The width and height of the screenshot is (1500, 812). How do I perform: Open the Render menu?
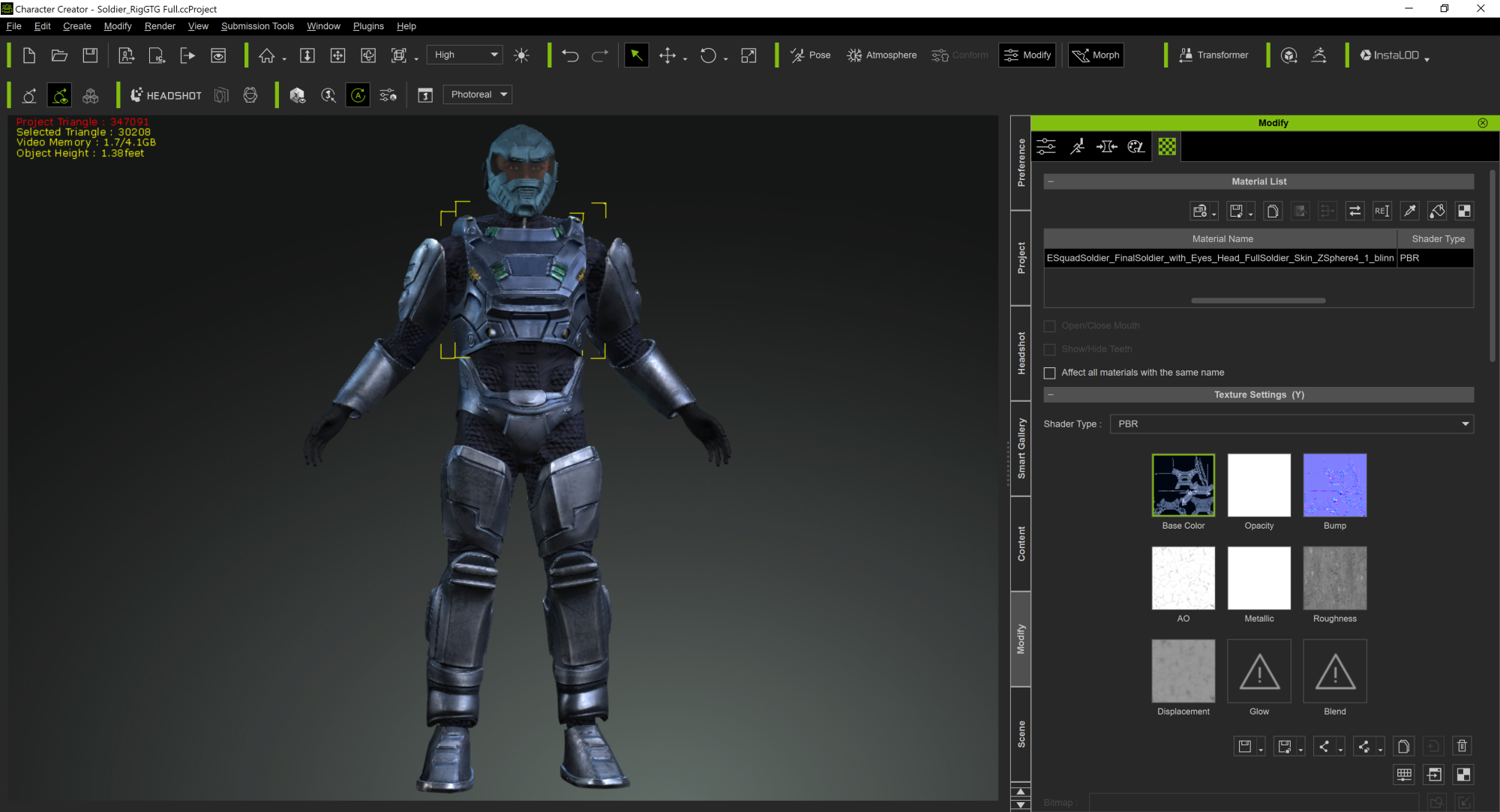(x=160, y=26)
